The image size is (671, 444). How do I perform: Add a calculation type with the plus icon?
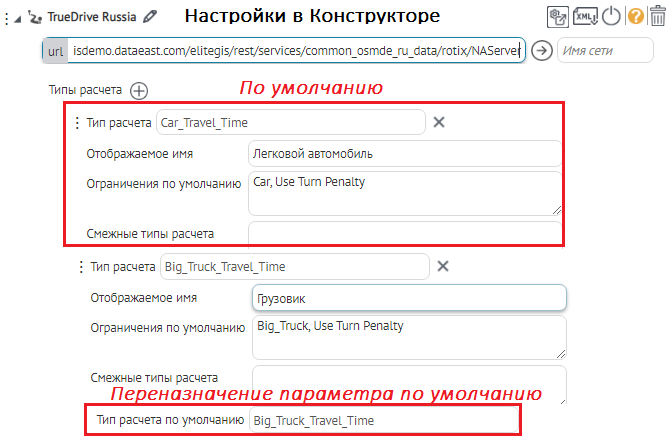pos(139,91)
